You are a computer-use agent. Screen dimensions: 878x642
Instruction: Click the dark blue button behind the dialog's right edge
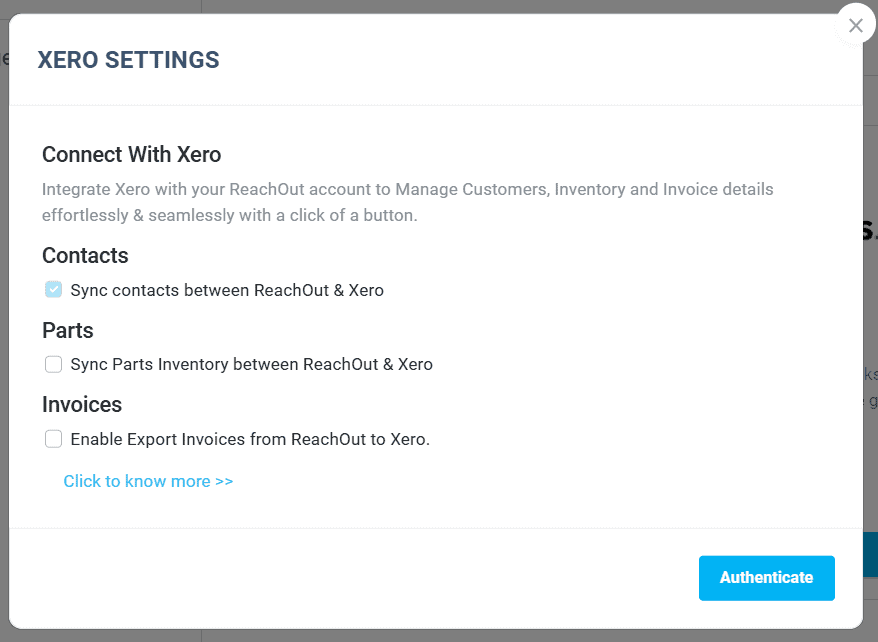click(871, 554)
